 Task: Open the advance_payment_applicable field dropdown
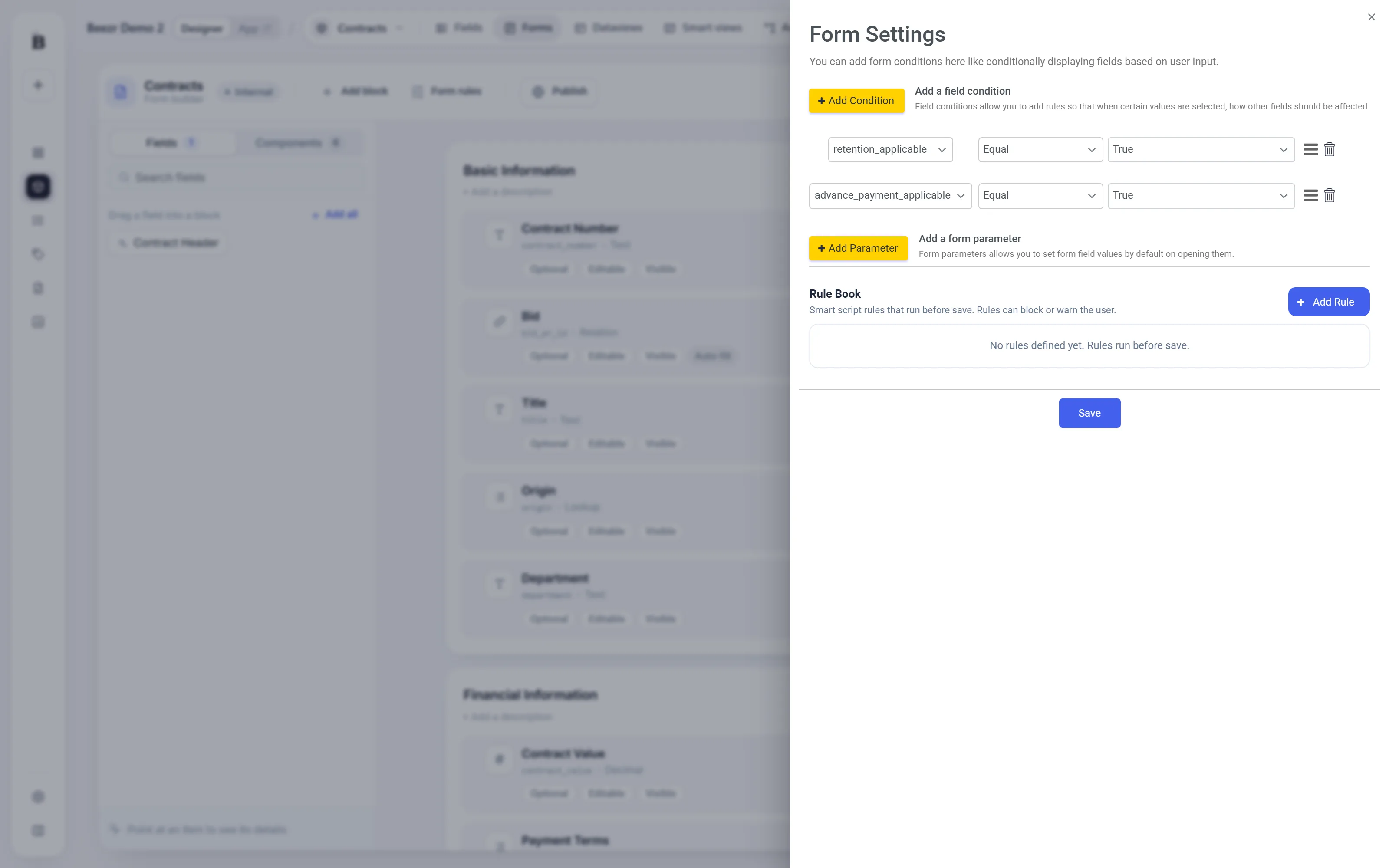coord(890,196)
